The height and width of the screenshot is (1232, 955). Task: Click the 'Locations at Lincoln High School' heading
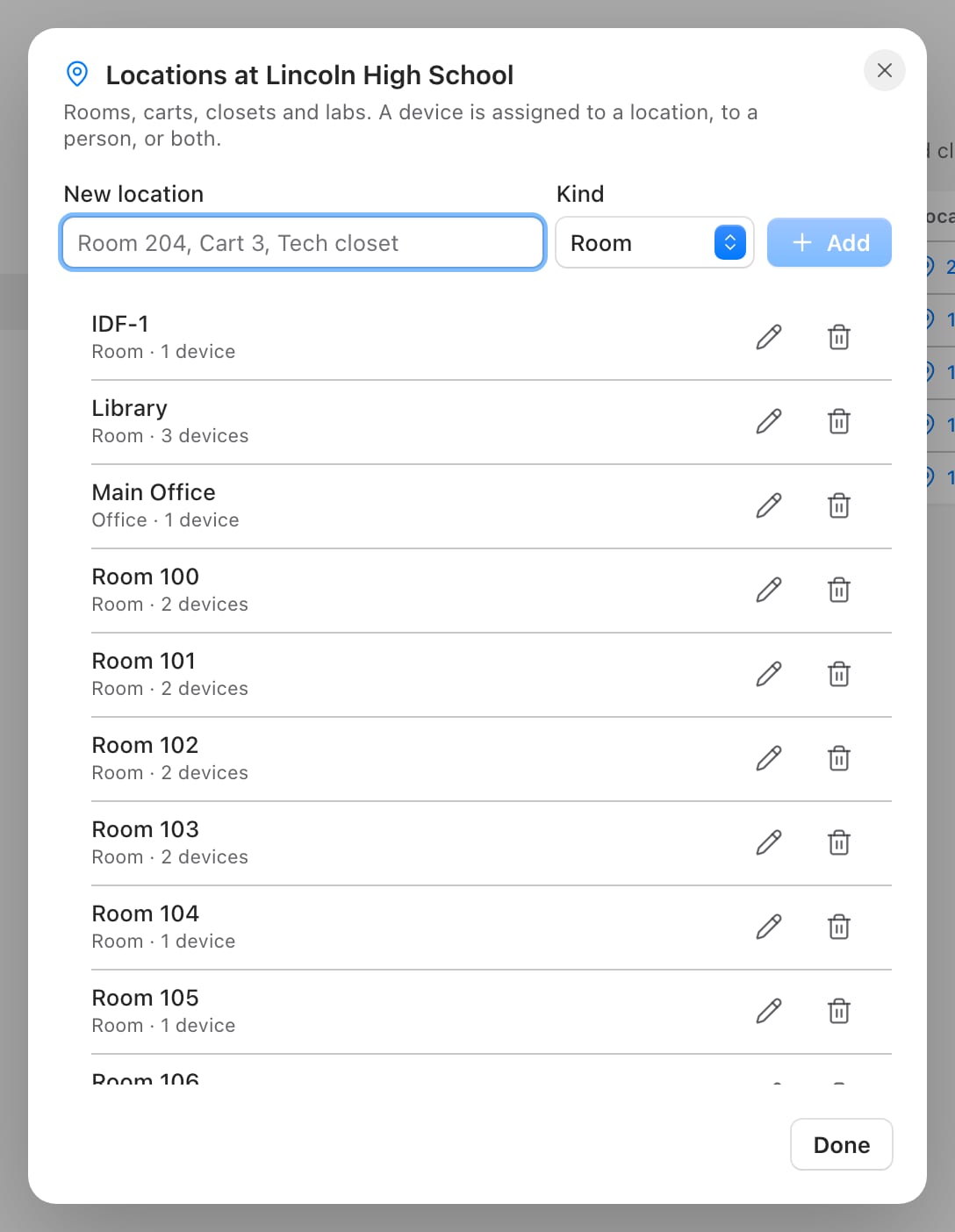click(310, 75)
